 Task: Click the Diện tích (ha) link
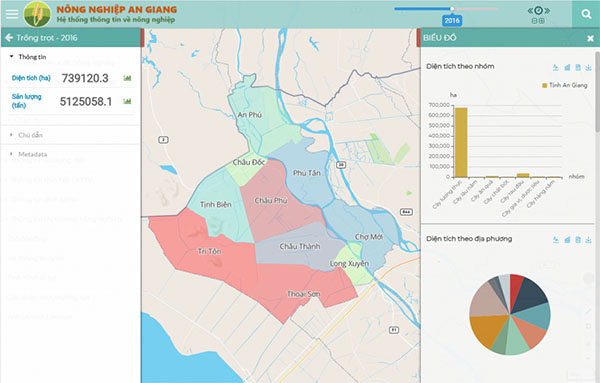[x=31, y=78]
